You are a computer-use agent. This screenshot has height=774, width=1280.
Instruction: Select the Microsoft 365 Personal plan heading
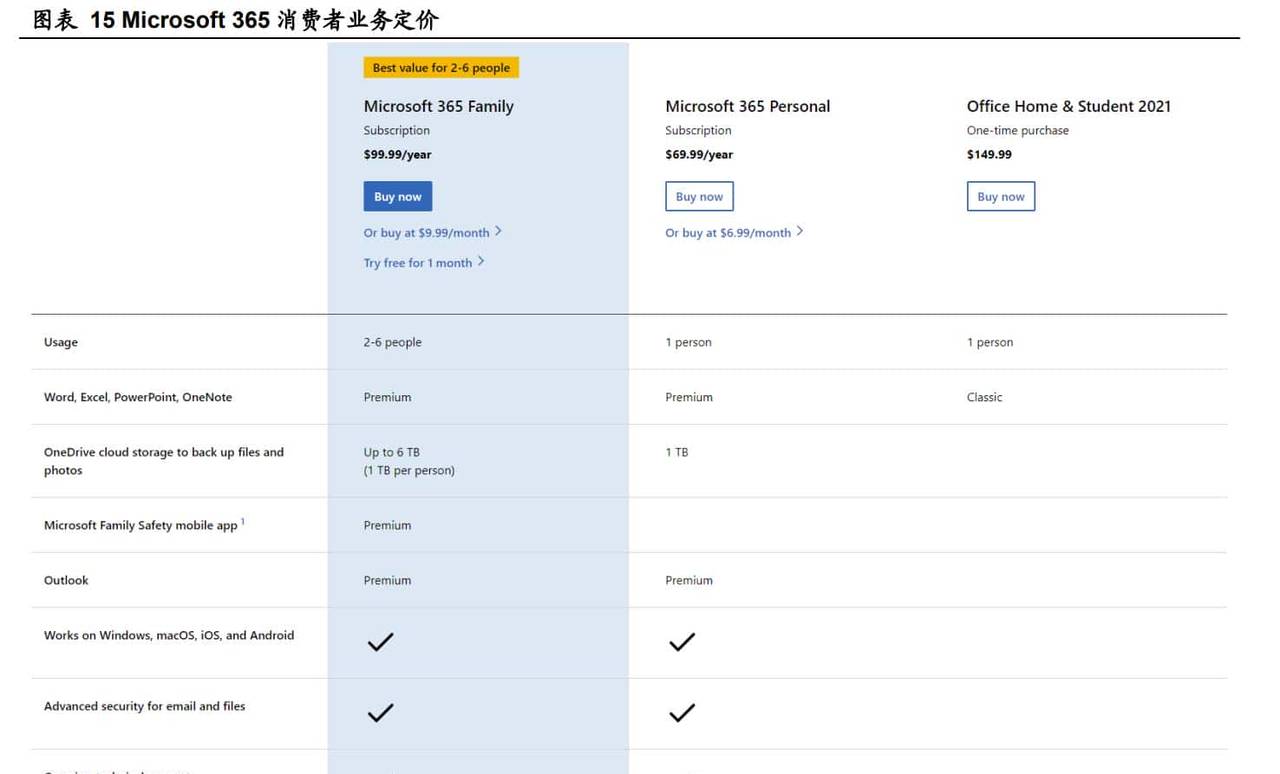747,106
